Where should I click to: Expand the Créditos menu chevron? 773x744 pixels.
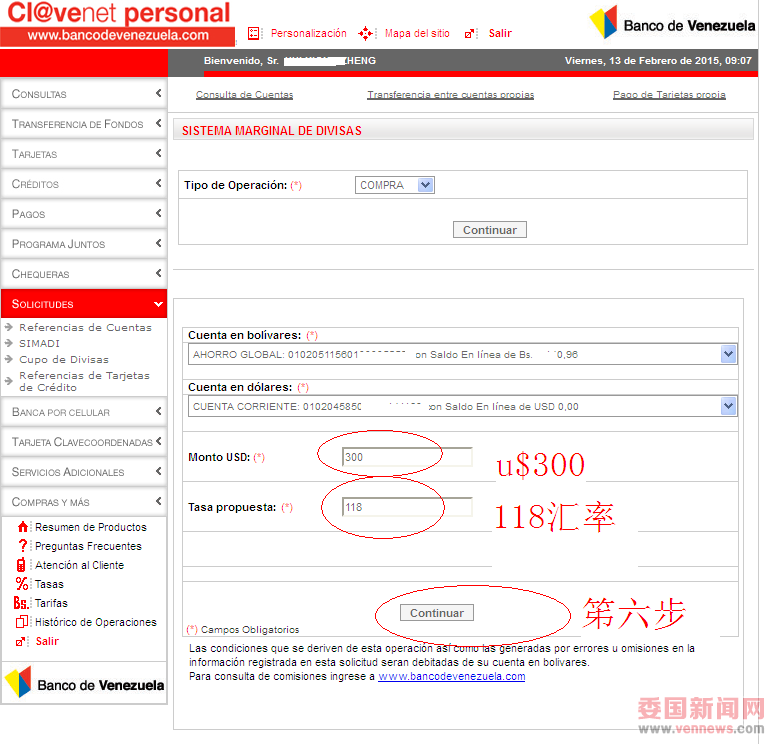click(x=159, y=183)
